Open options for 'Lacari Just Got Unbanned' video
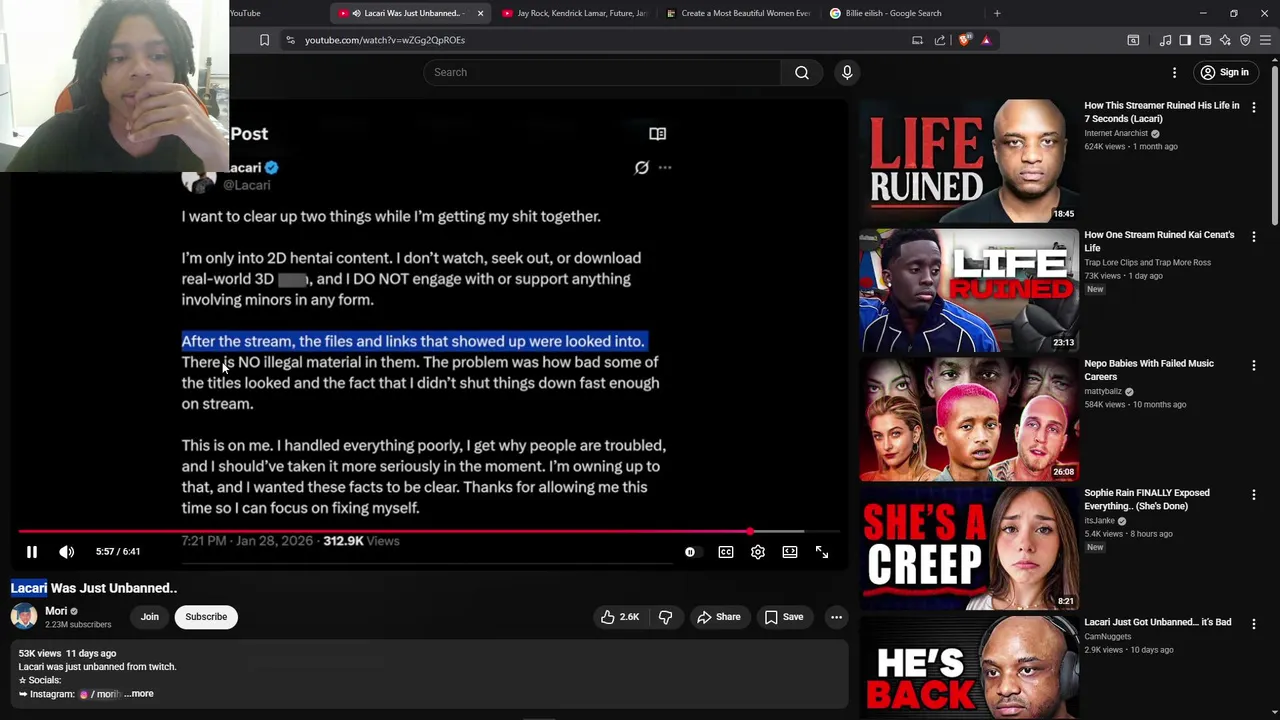Image resolution: width=1280 pixels, height=720 pixels. (1253, 624)
